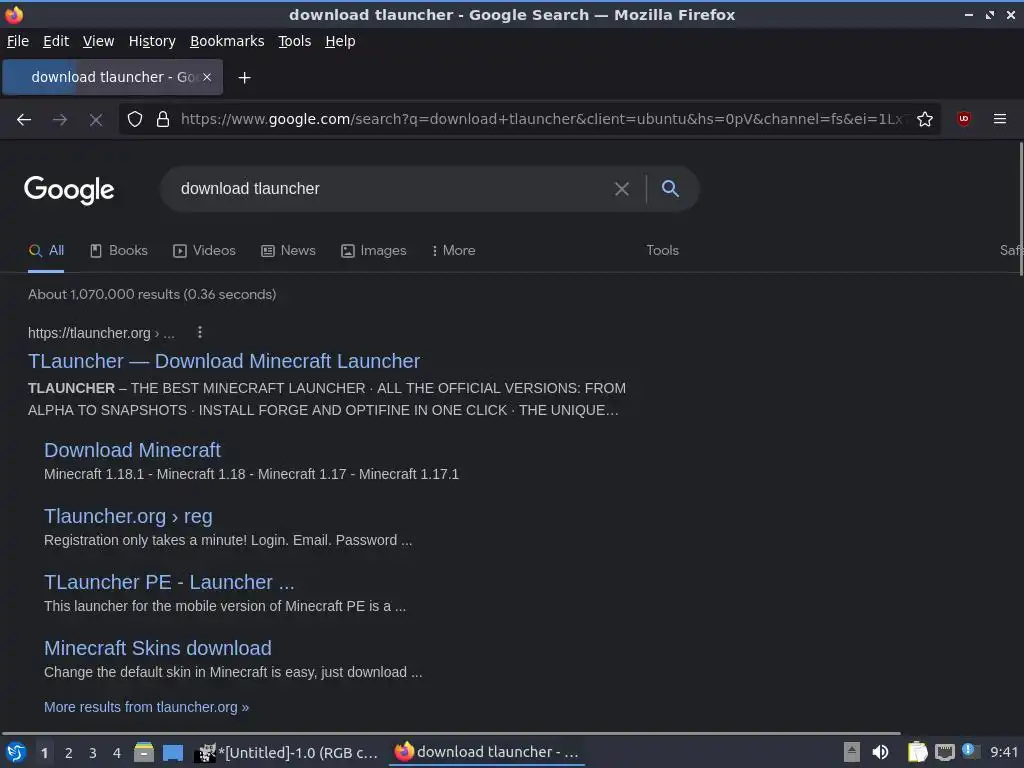Open the Tlauncher.org › reg sitelink
Screen dimensions: 1024x768
pyautogui.click(x=128, y=517)
